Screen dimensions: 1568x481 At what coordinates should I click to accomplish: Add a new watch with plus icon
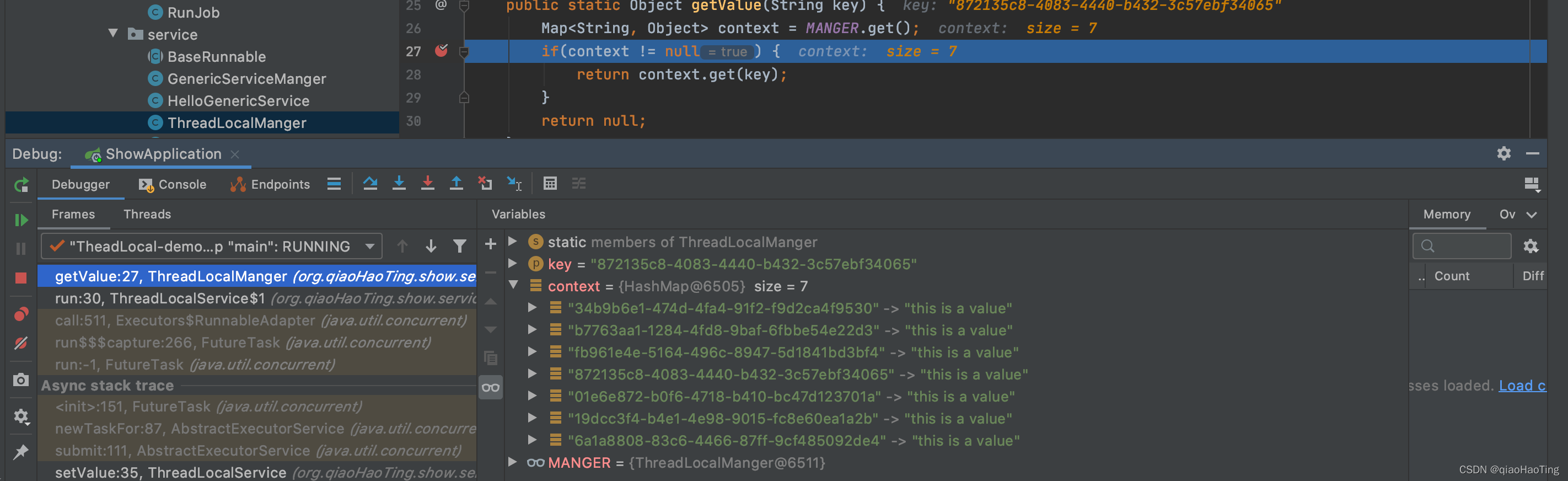pos(491,244)
